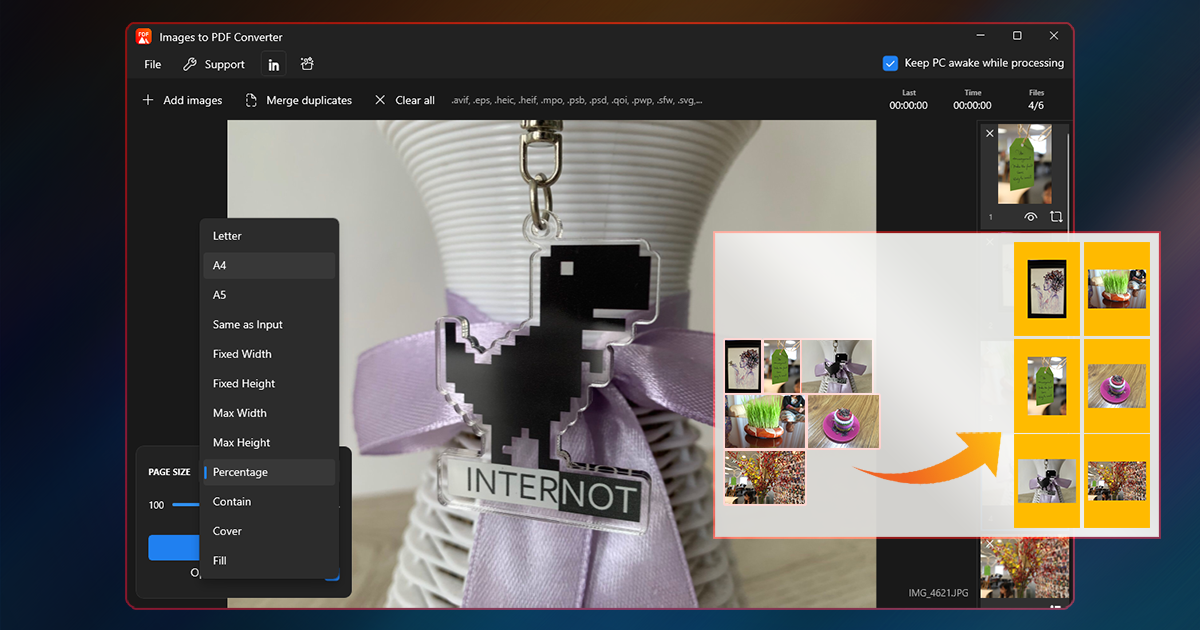Click Clear all in the toolbar
This screenshot has width=1200, height=630.
pos(404,100)
